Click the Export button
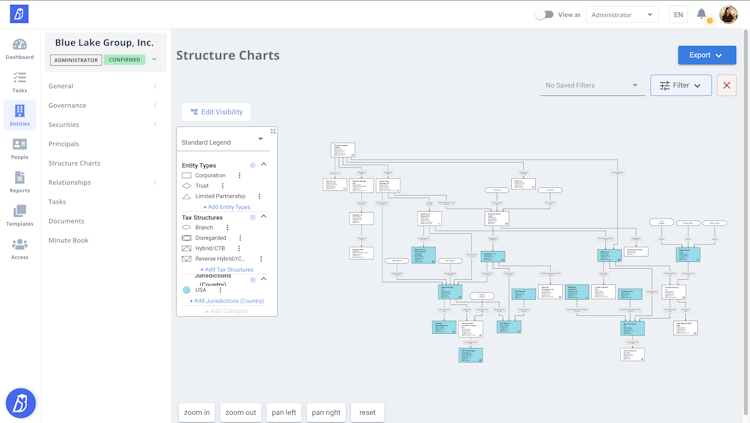 pos(706,55)
